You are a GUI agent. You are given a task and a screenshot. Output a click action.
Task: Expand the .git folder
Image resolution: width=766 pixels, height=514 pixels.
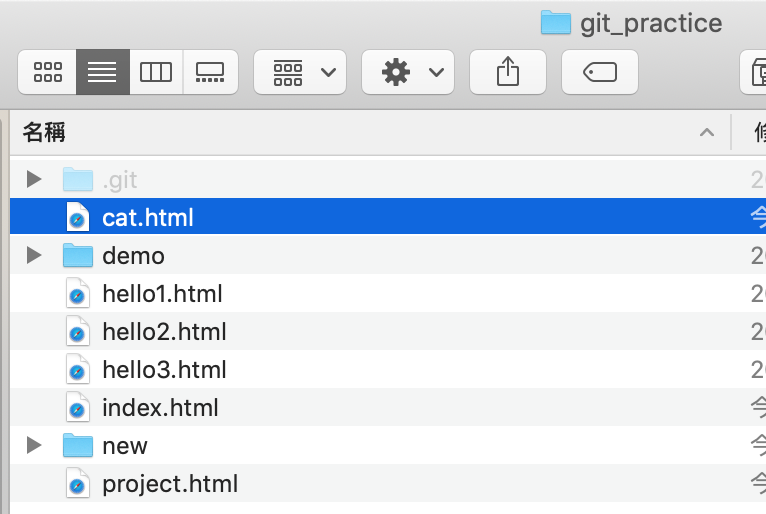(35, 180)
